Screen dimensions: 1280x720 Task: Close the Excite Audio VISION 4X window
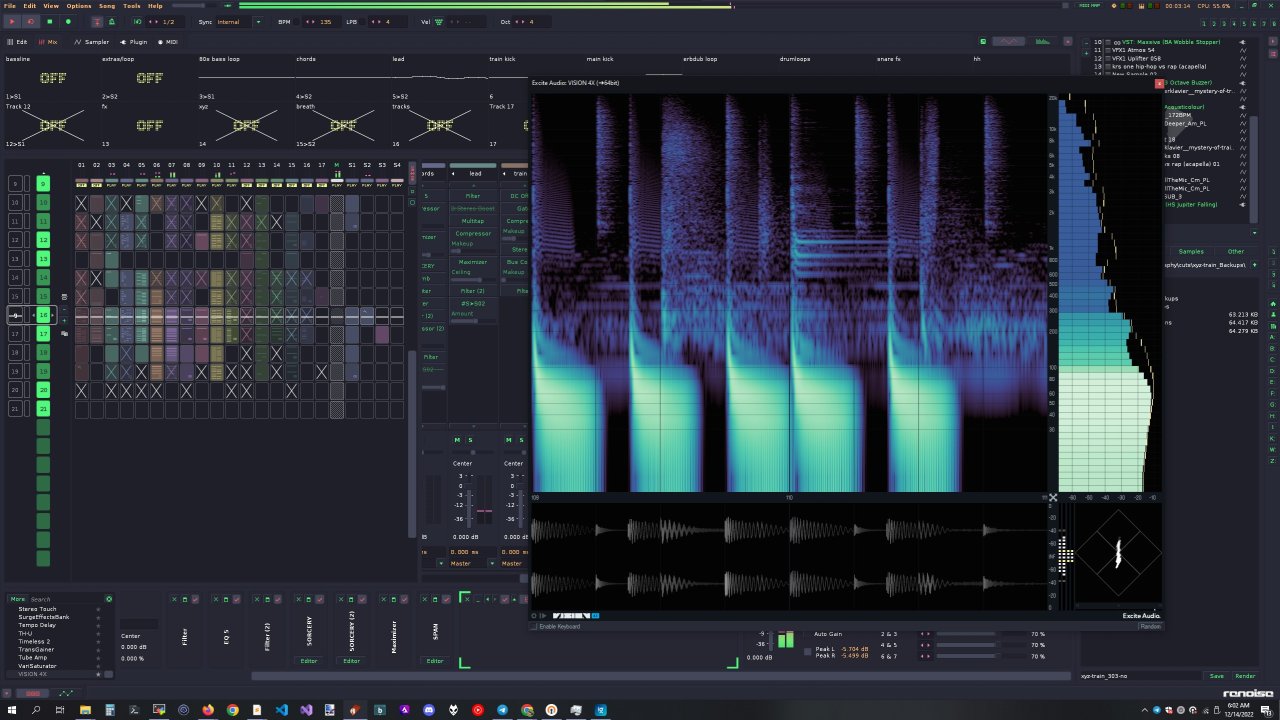1159,83
